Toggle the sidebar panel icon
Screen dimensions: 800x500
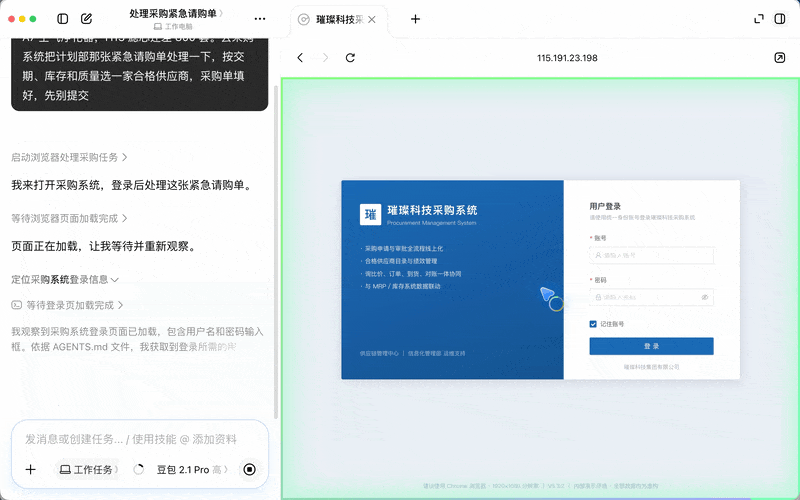coord(63,19)
